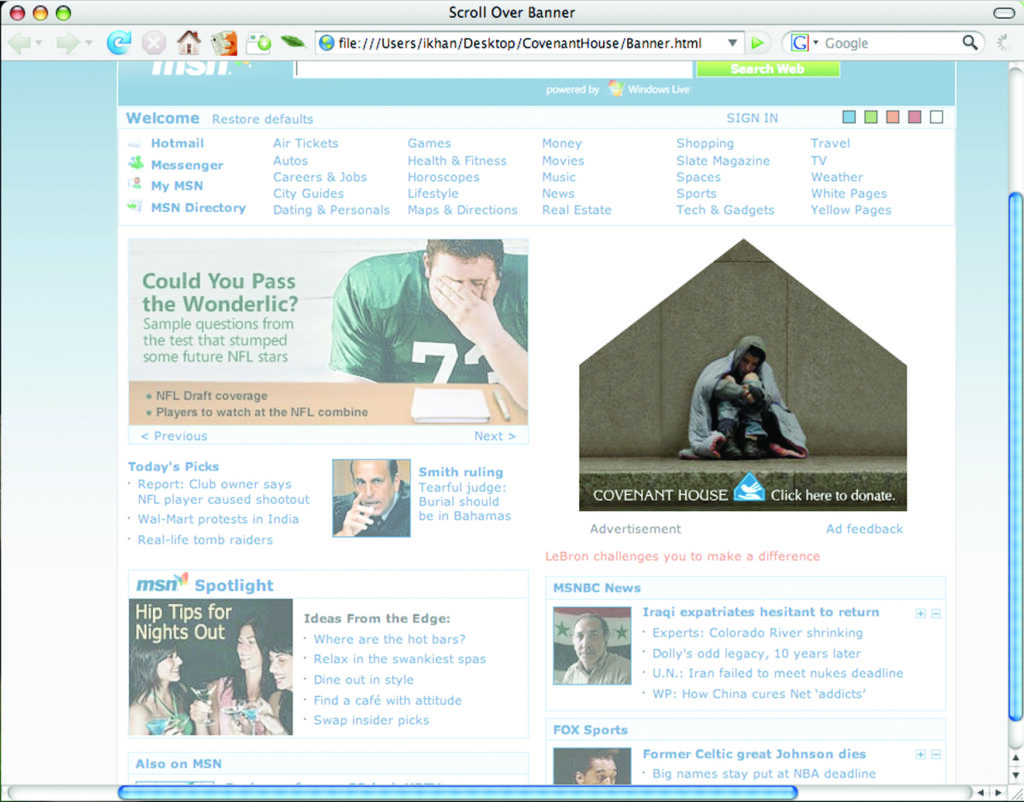Image resolution: width=1024 pixels, height=802 pixels.
Task: Open 'Where are the hot bars?' link
Action: coord(389,639)
